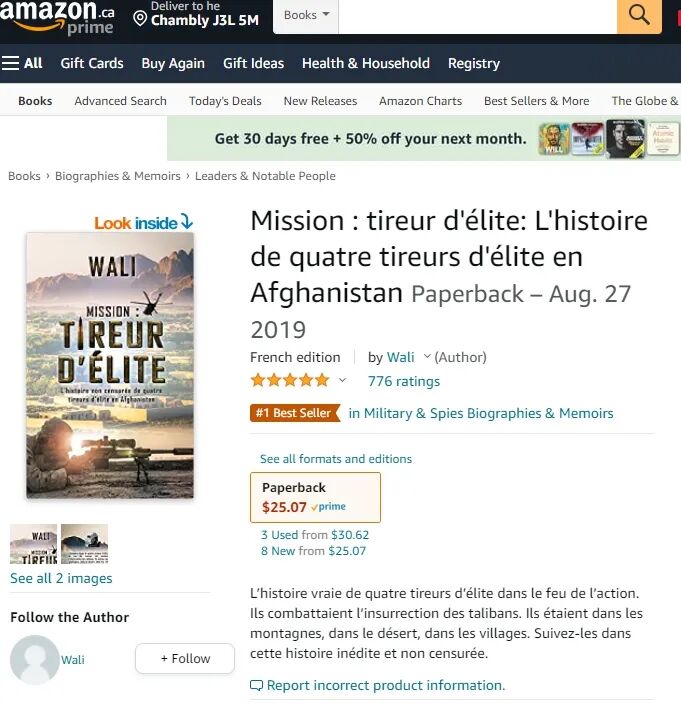Click the Wali author avatar

(x=35, y=659)
